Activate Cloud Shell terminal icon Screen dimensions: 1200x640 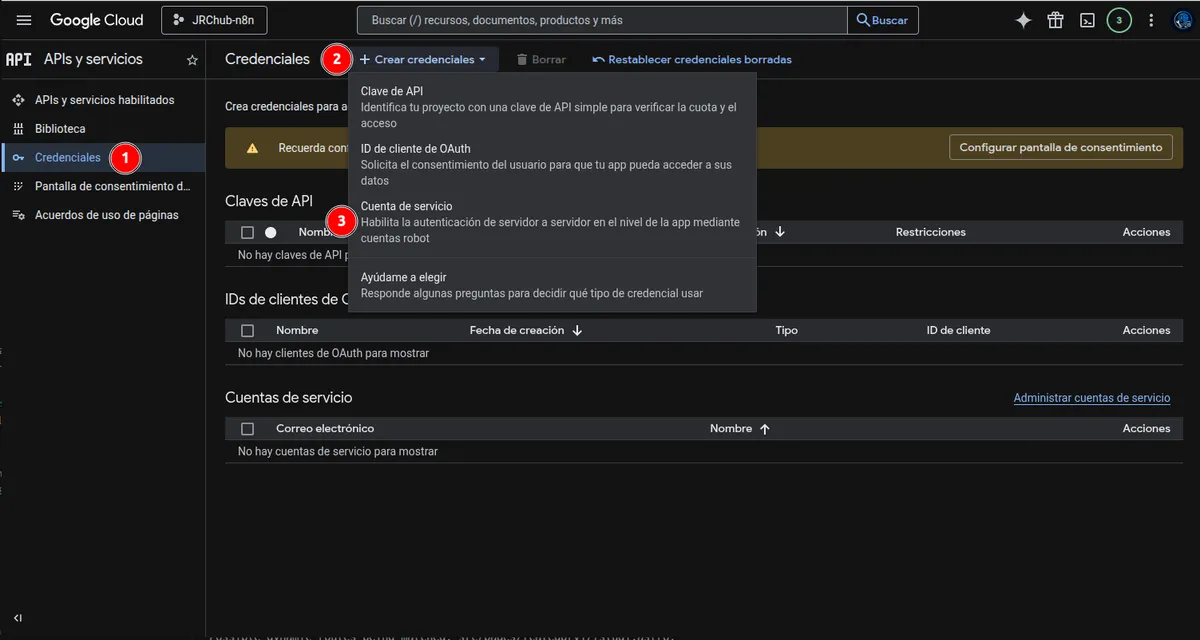pos(1087,20)
